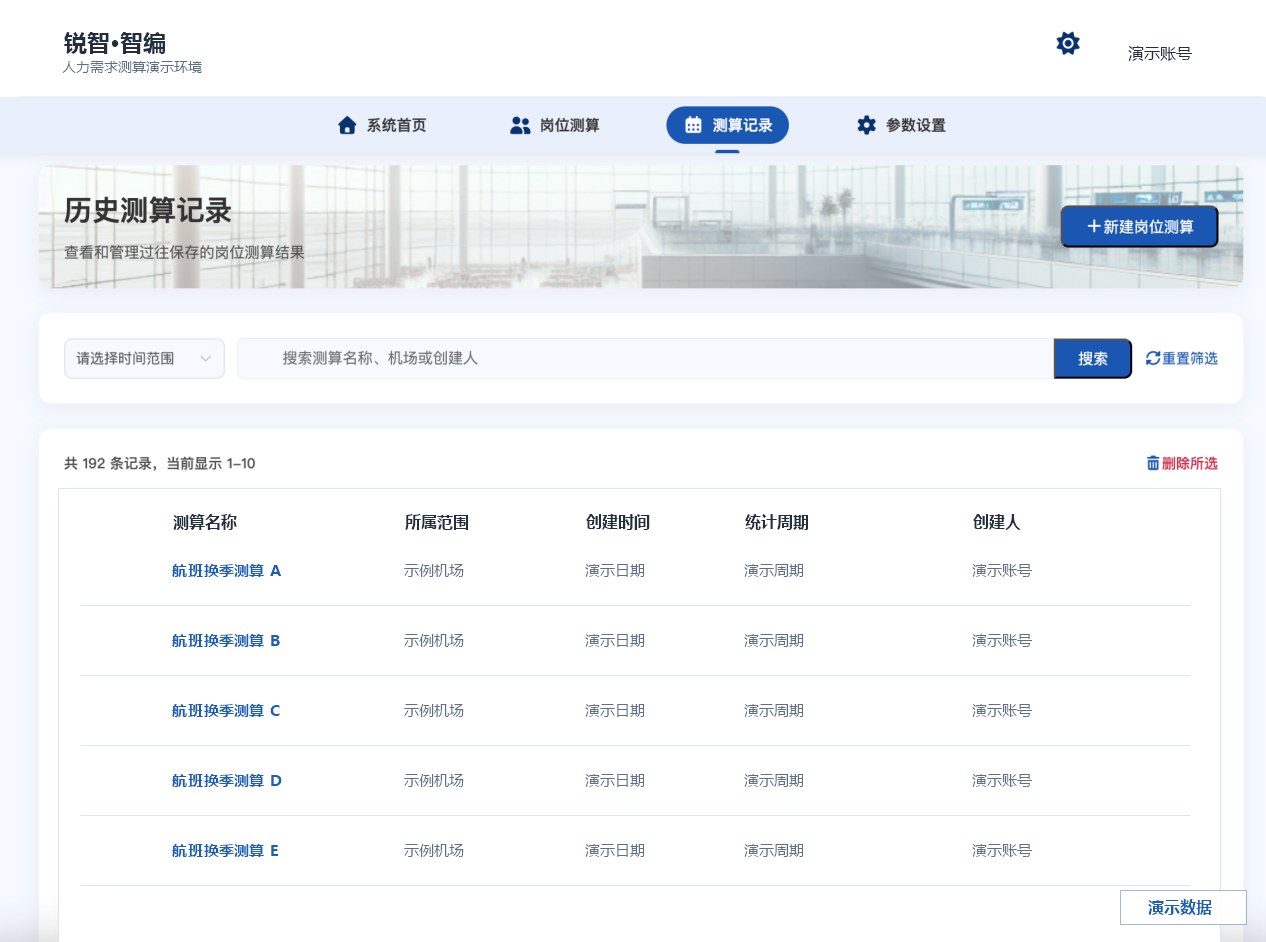The image size is (1266, 942).
Task: Click the 新建岗位测算 button
Action: (1139, 227)
